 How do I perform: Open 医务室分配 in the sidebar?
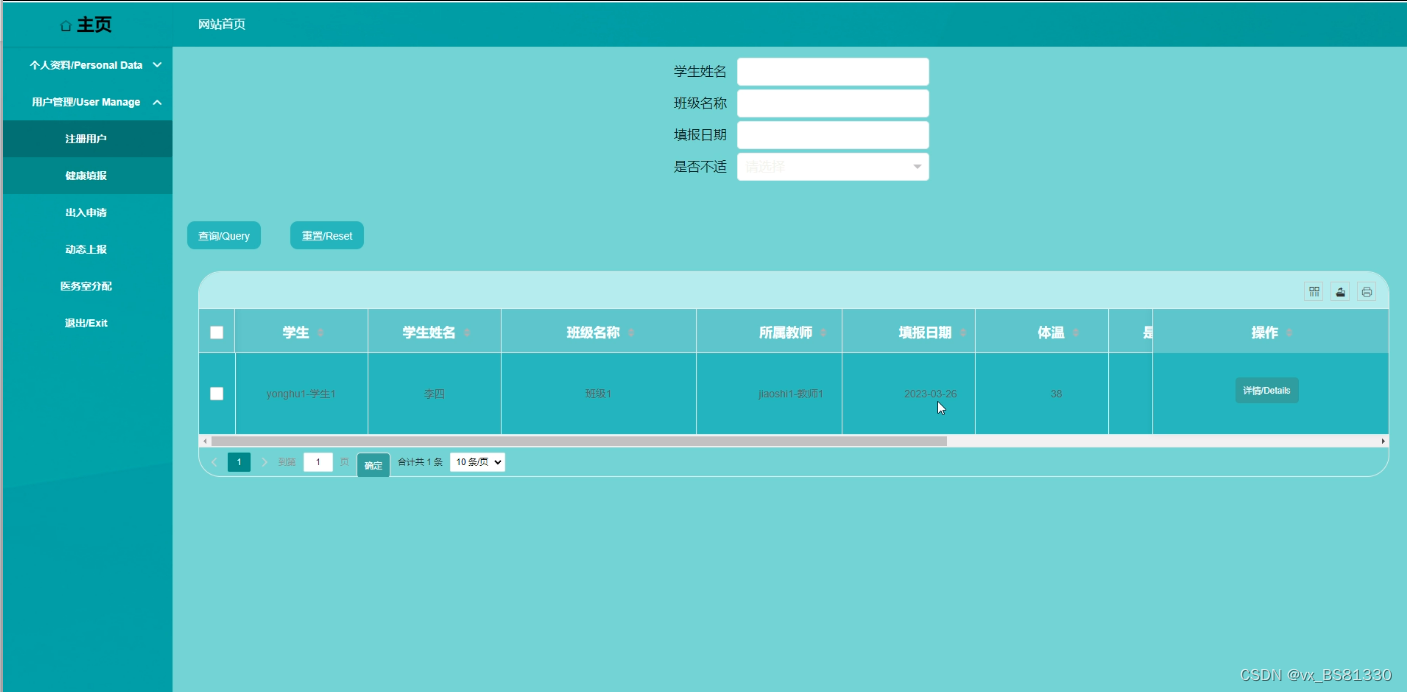click(x=86, y=286)
